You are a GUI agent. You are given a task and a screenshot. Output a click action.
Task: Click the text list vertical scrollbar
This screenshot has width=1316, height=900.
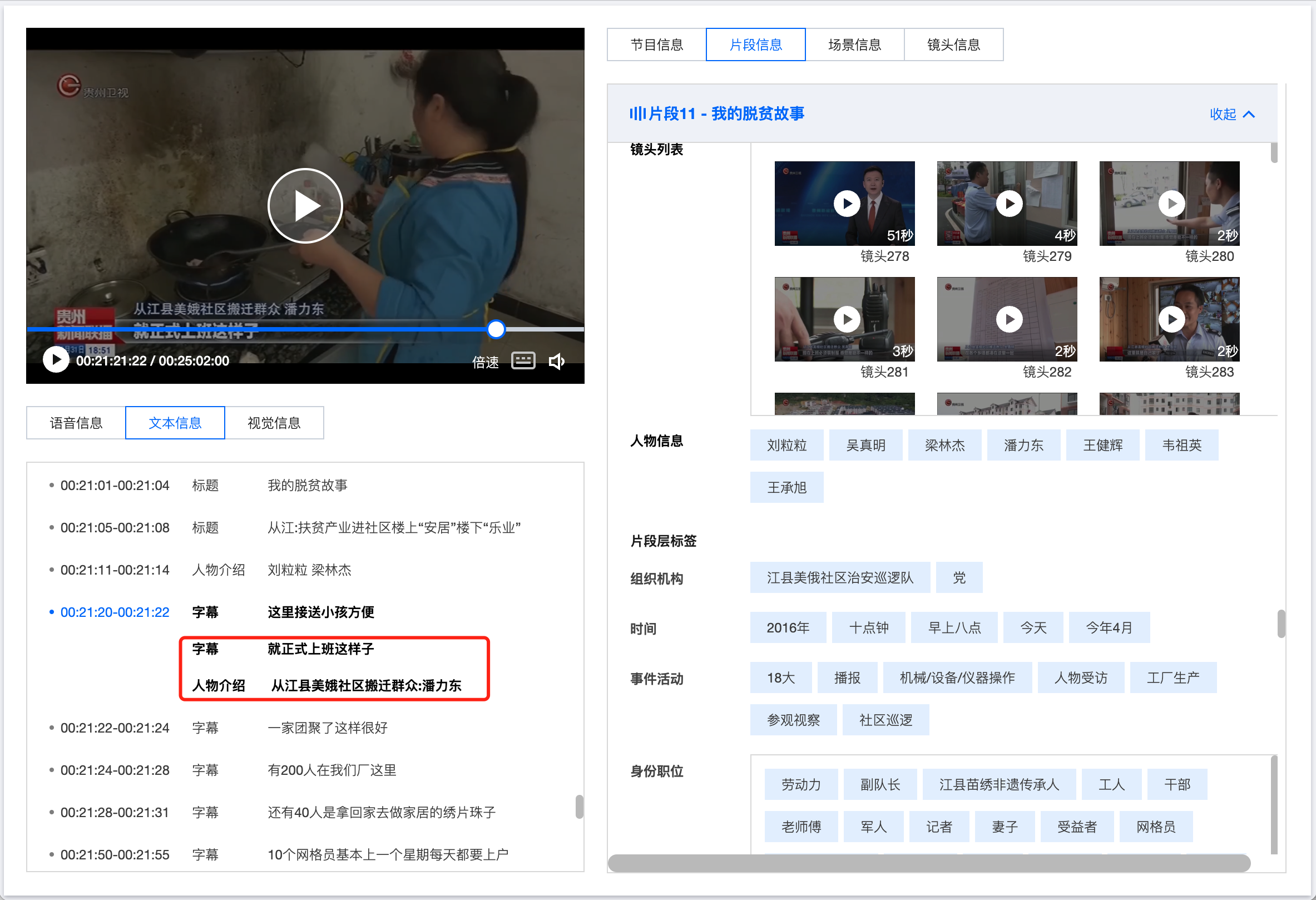579,807
